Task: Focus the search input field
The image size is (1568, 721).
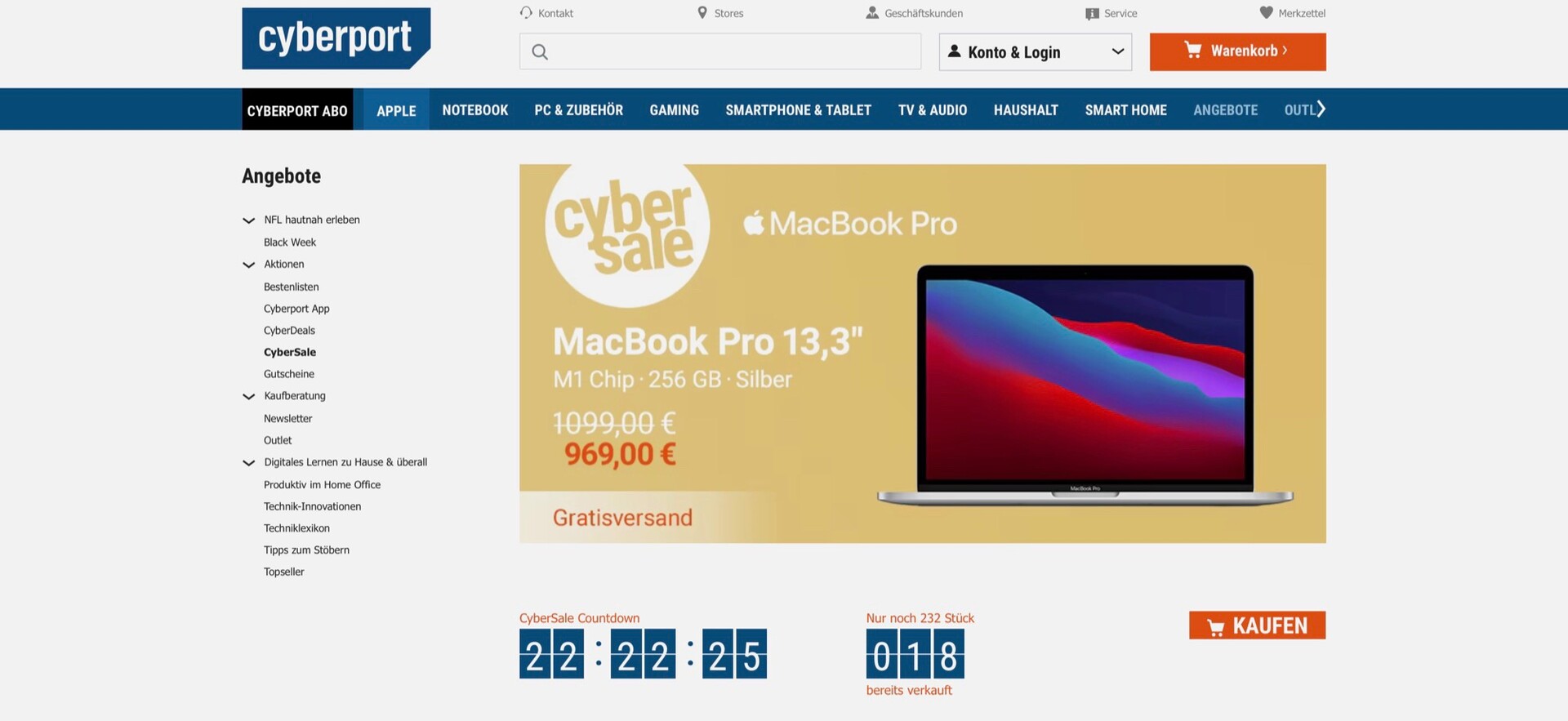Action: (720, 51)
